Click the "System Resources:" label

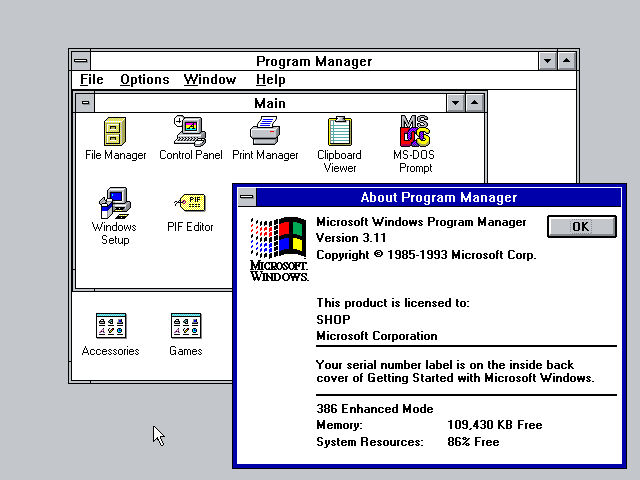pos(370,442)
